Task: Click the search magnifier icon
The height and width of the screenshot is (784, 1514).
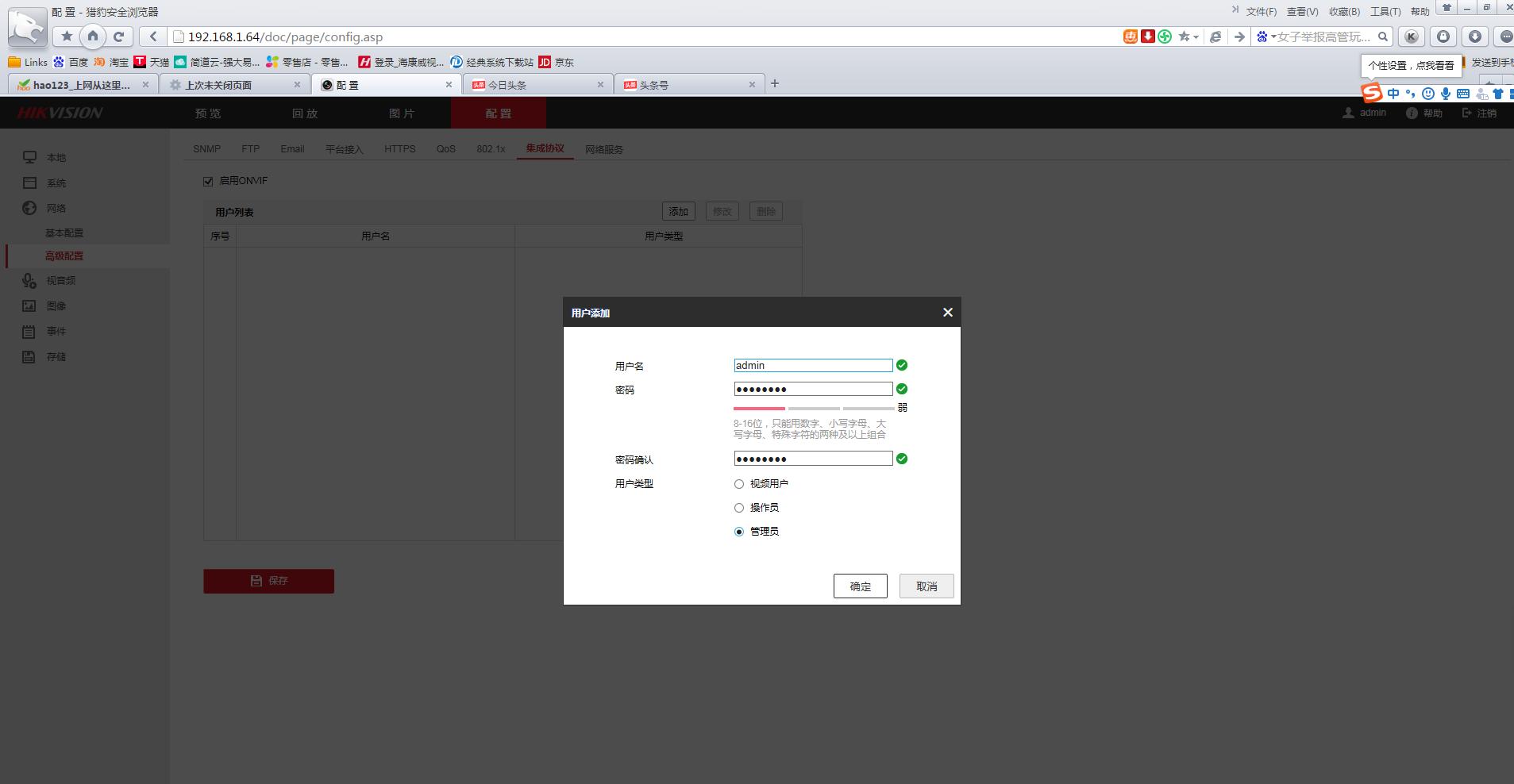Action: pos(1382,37)
